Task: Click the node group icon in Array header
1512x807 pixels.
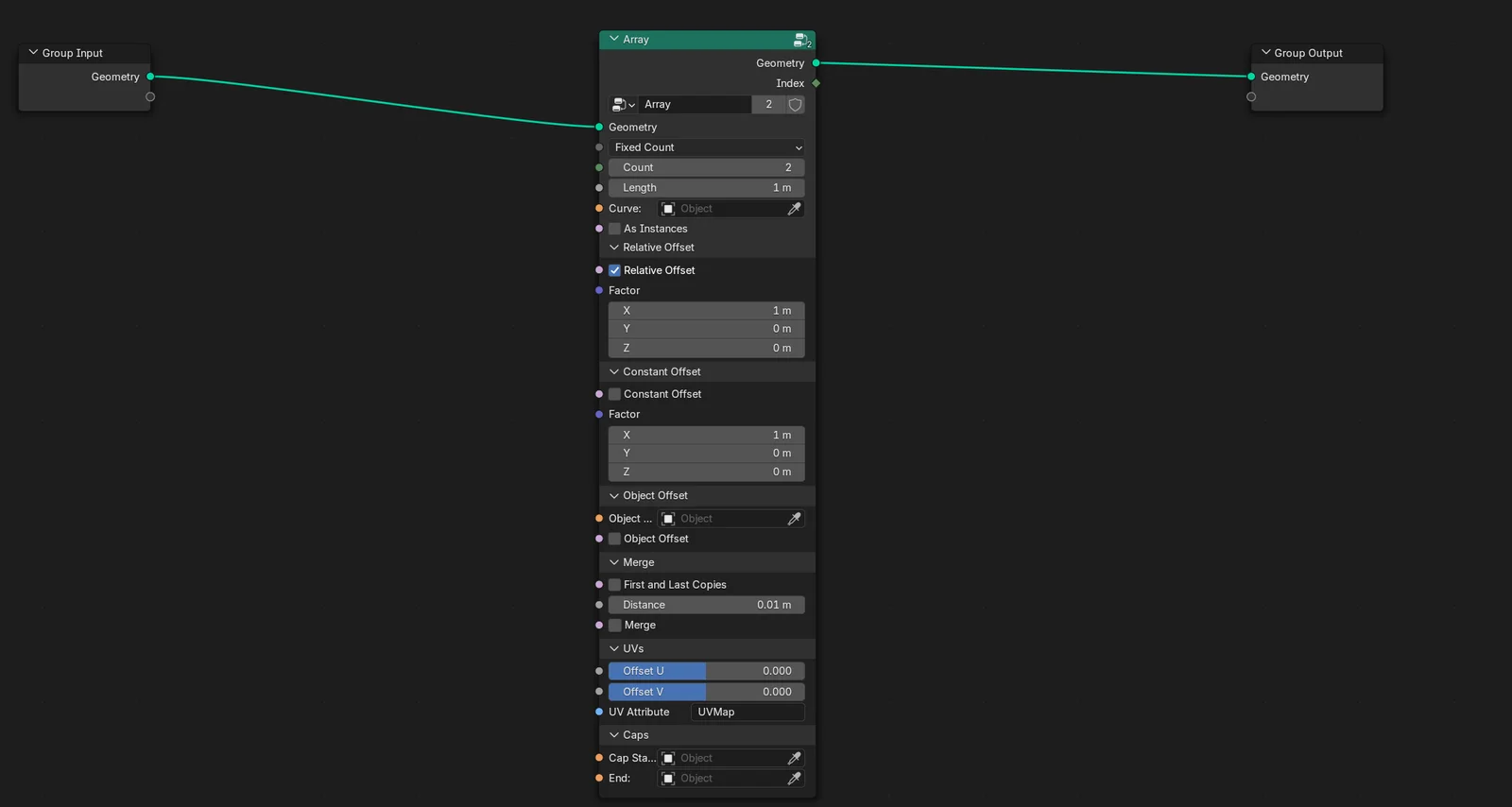Action: coord(801,40)
